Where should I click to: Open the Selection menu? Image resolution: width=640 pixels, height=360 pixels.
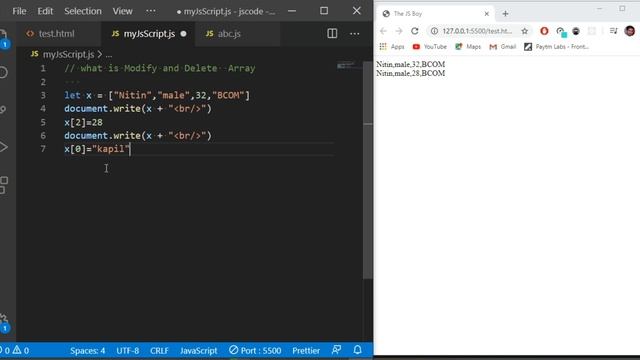83,11
